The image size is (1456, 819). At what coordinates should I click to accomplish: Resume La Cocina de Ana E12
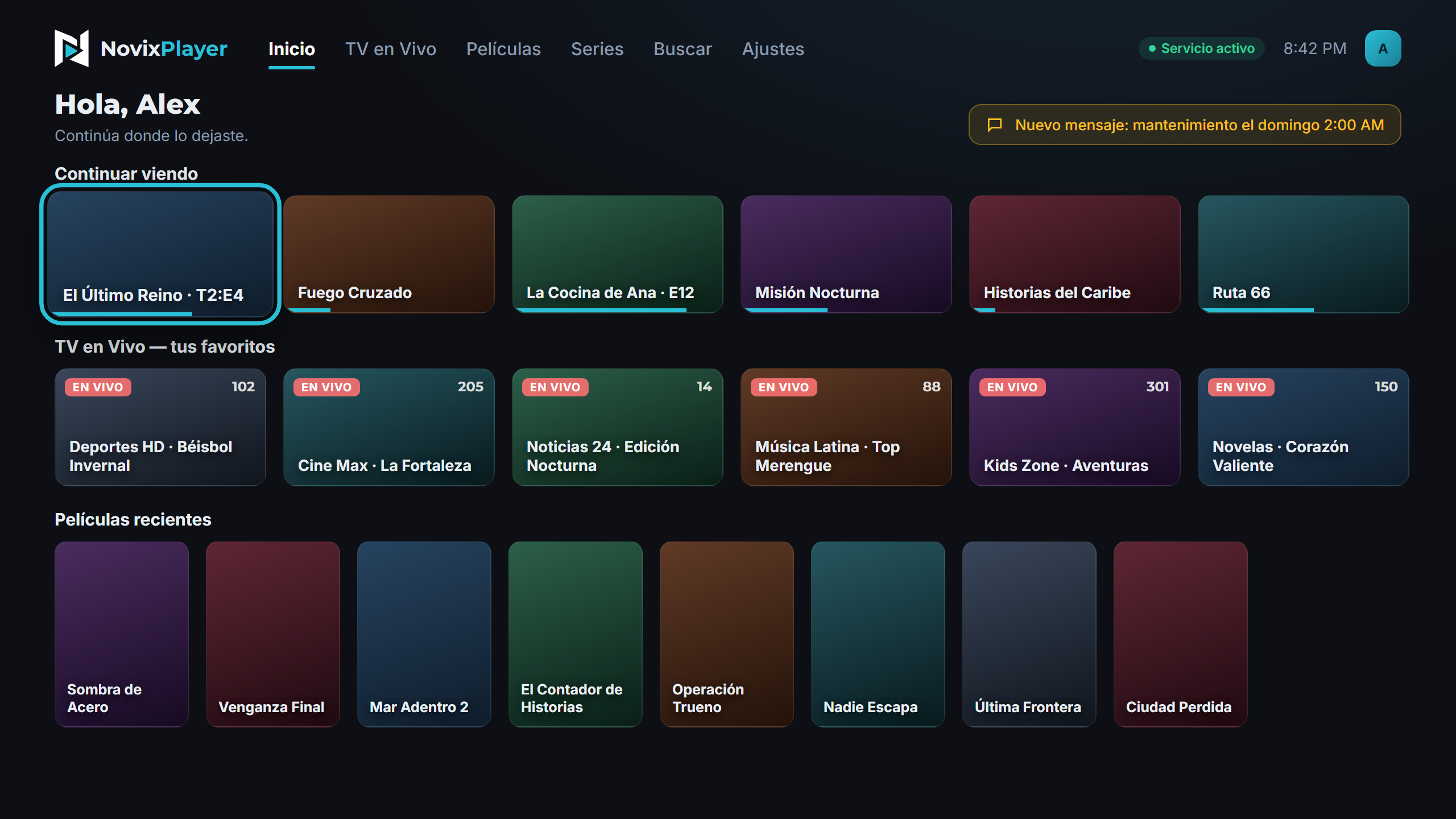(x=618, y=254)
